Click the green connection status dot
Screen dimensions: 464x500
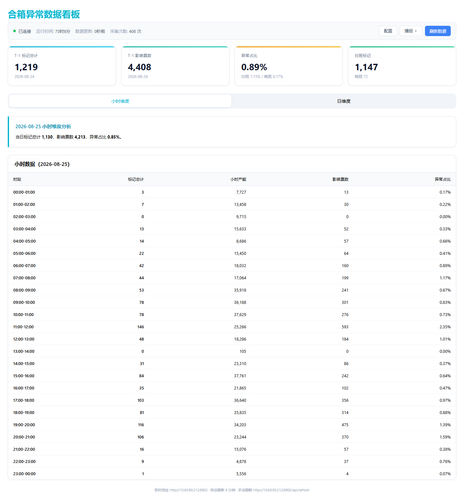tap(14, 31)
